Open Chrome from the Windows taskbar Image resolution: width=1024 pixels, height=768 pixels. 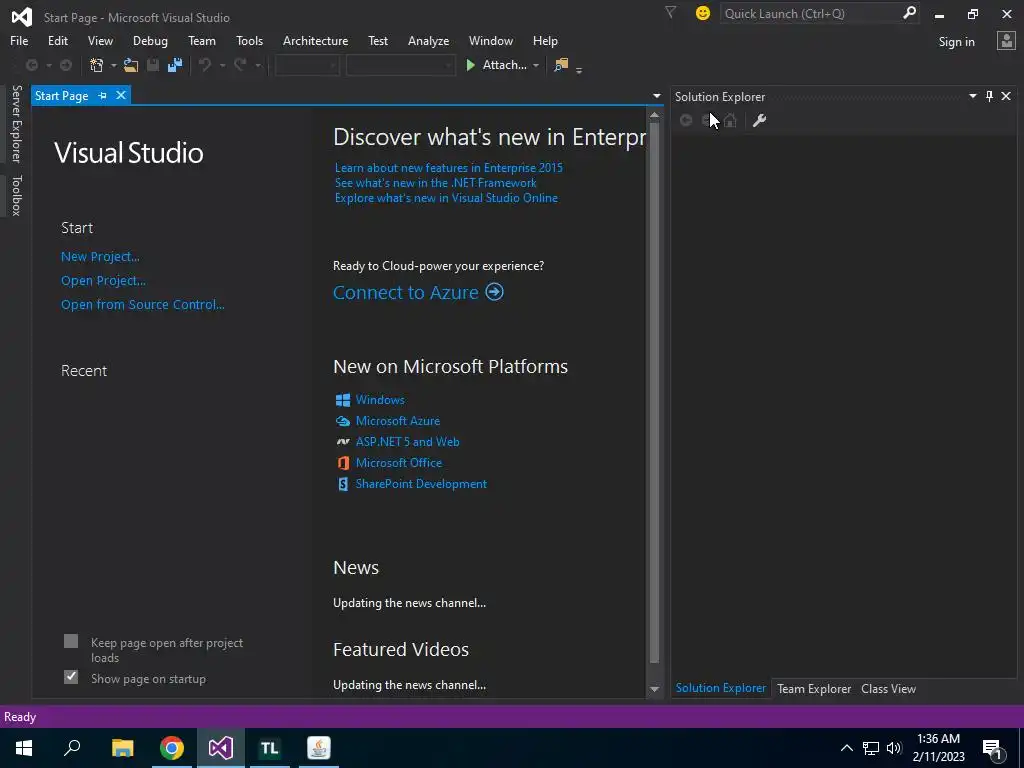click(172, 748)
